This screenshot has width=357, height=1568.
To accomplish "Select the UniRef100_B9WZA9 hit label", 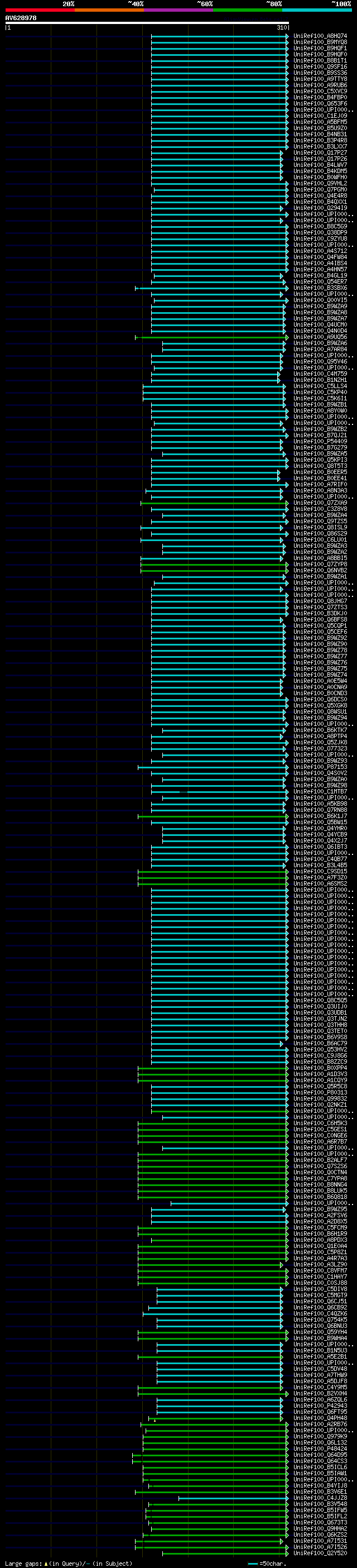I will 321,306.
